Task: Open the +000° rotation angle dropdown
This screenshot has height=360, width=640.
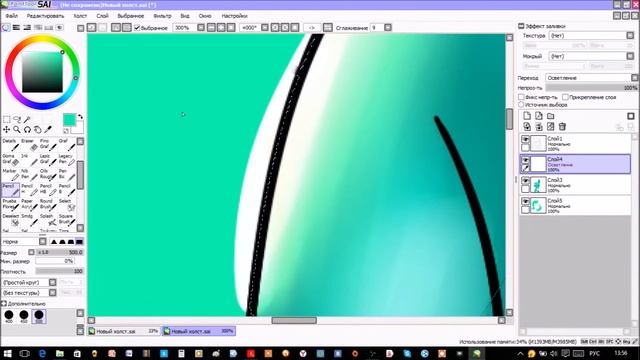Action: click(254, 28)
